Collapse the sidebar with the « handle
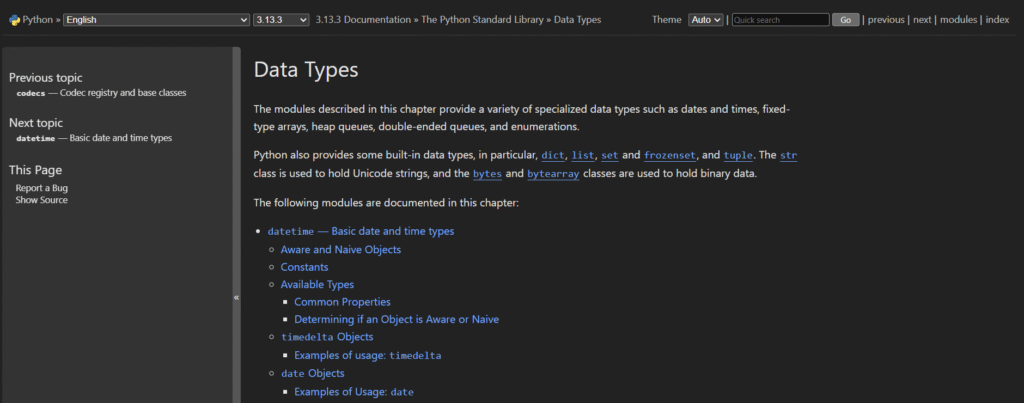 [x=237, y=297]
